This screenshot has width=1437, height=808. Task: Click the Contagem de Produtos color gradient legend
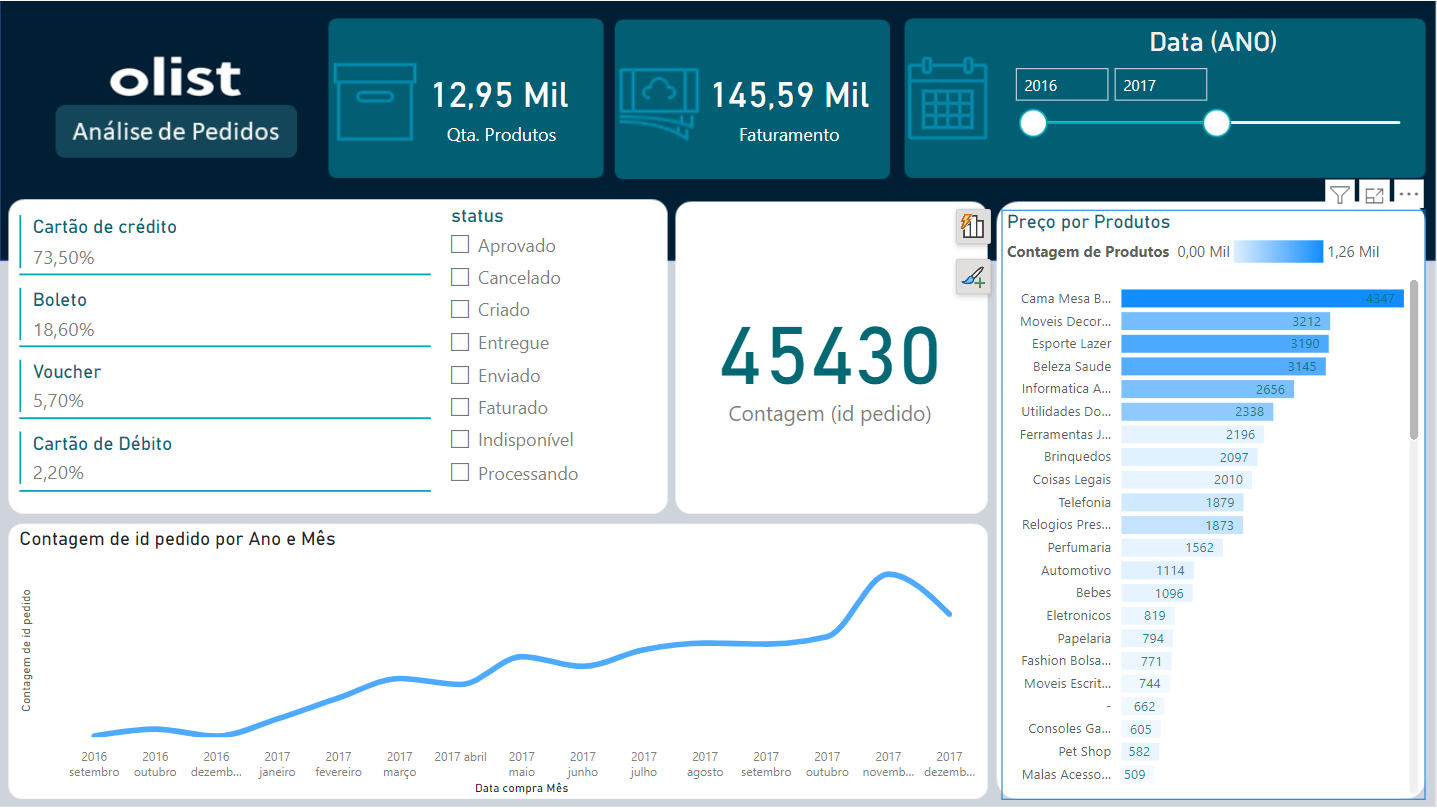pos(1278,252)
